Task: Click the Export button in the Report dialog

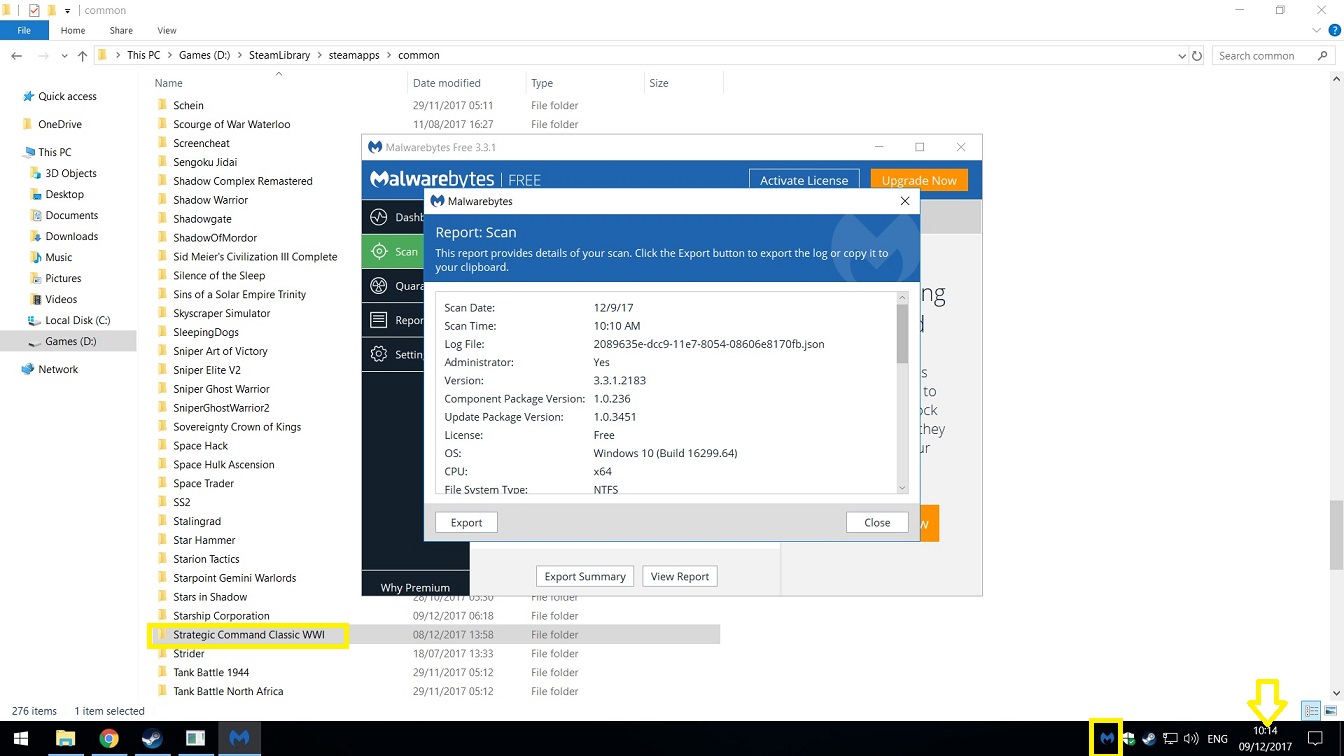Action: click(x=466, y=522)
